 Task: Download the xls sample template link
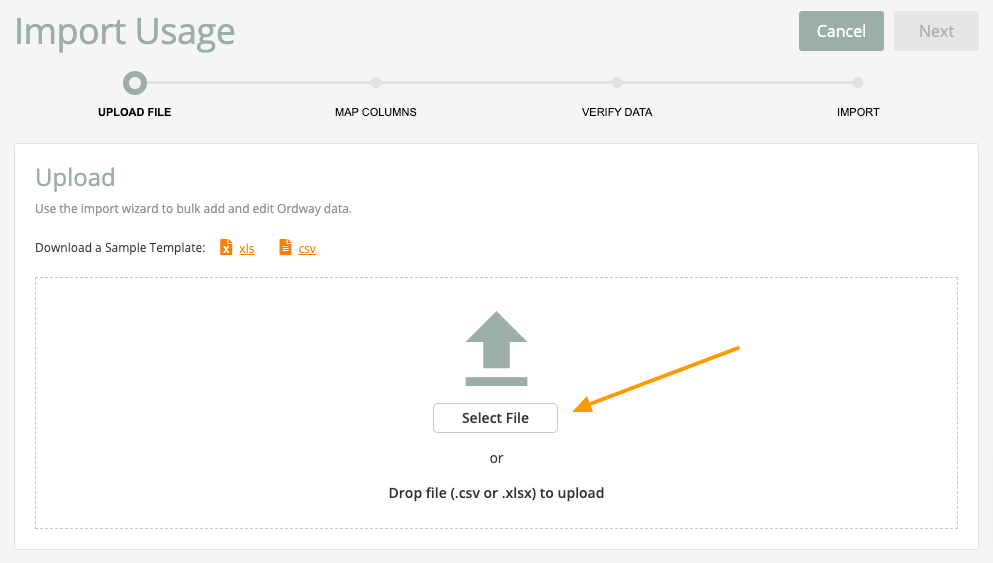pos(247,249)
